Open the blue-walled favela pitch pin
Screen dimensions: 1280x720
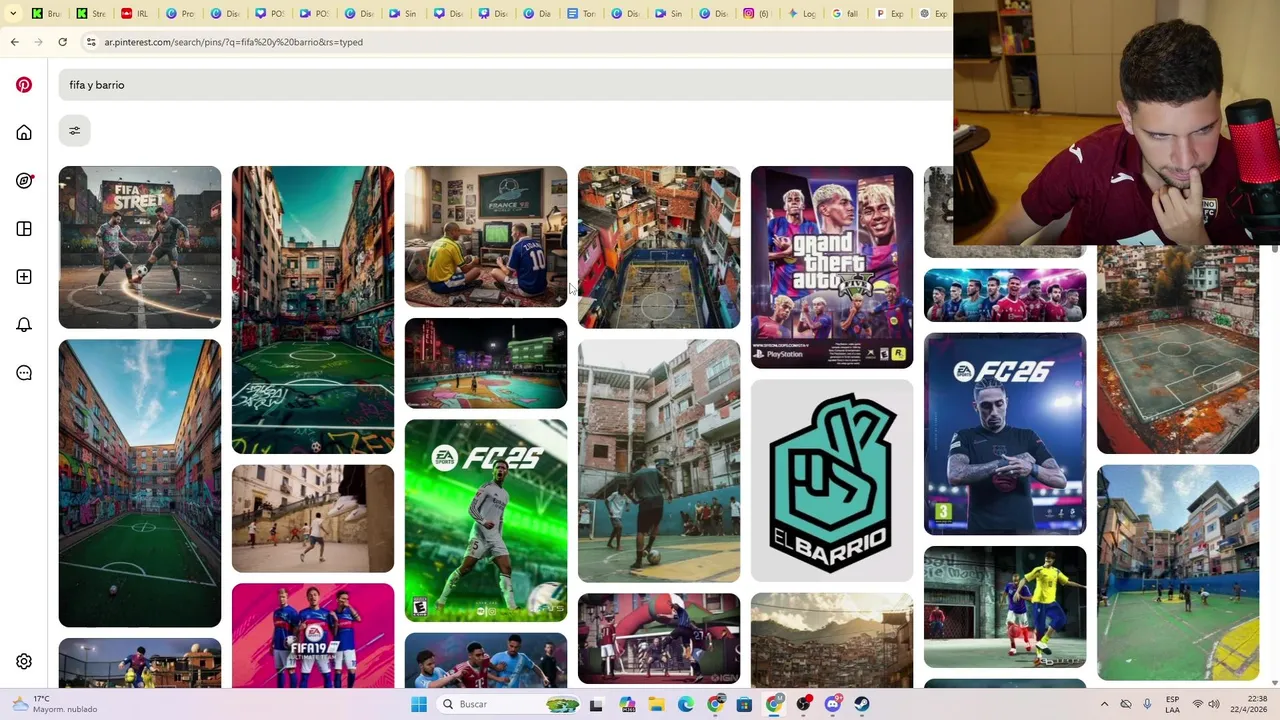point(1178,573)
